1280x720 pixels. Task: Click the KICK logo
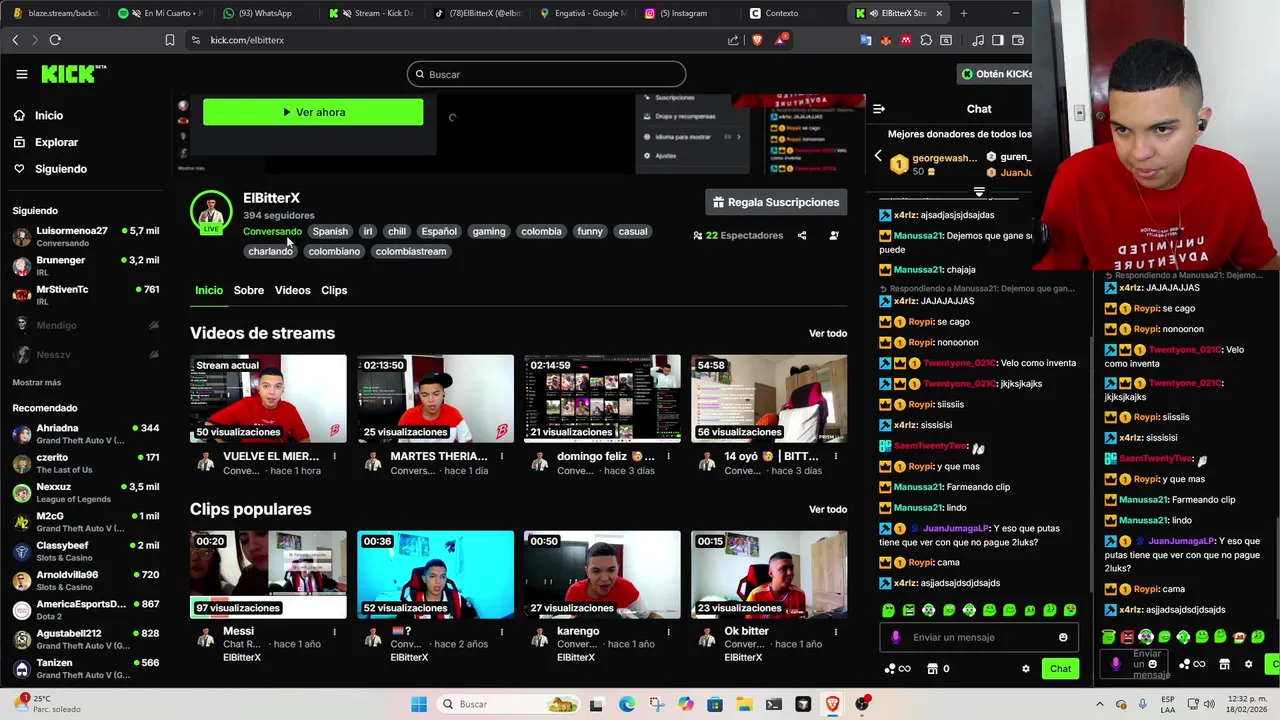[x=73, y=74]
